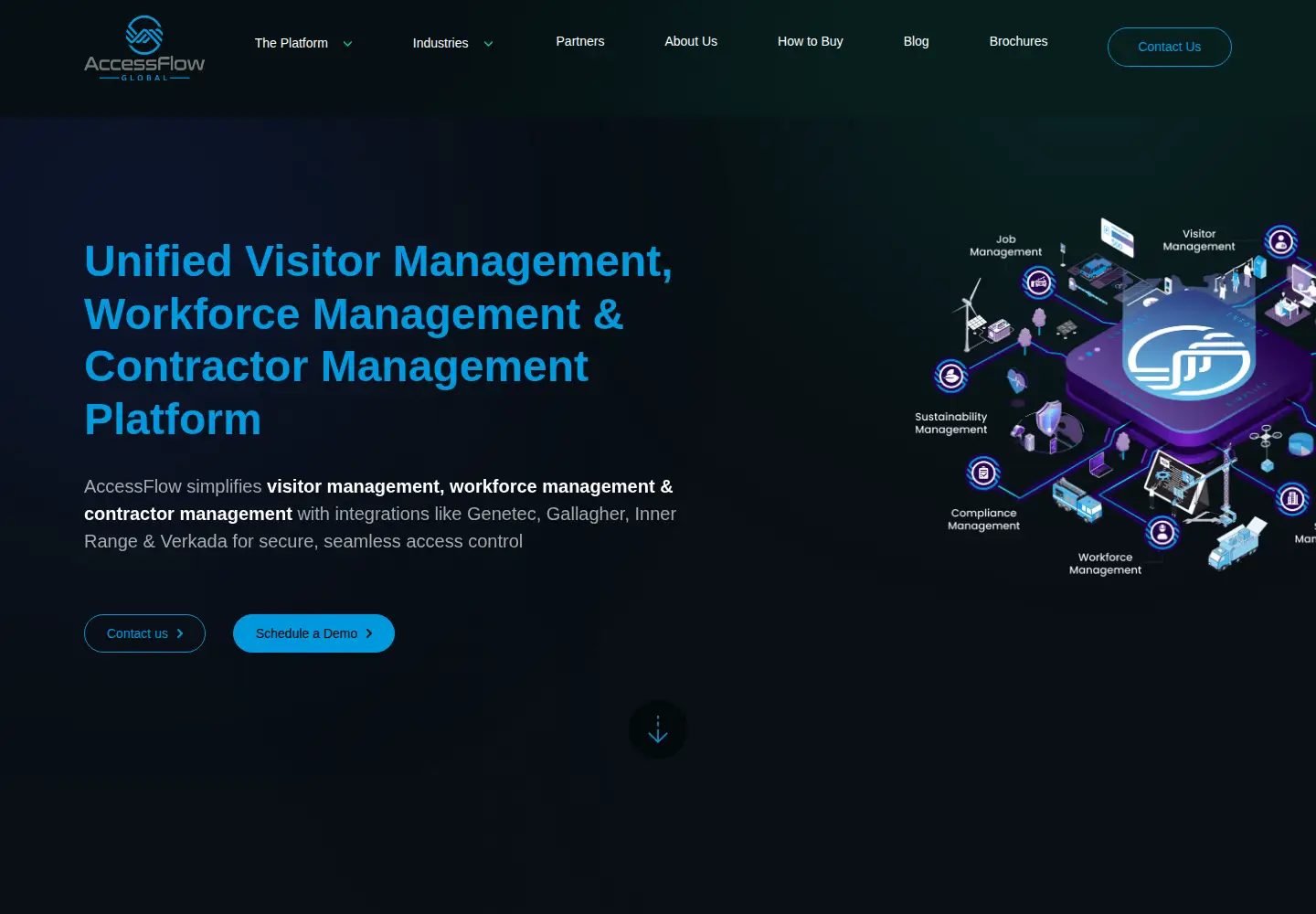1316x914 pixels.
Task: Select the Job Management label
Action: click(1005, 246)
